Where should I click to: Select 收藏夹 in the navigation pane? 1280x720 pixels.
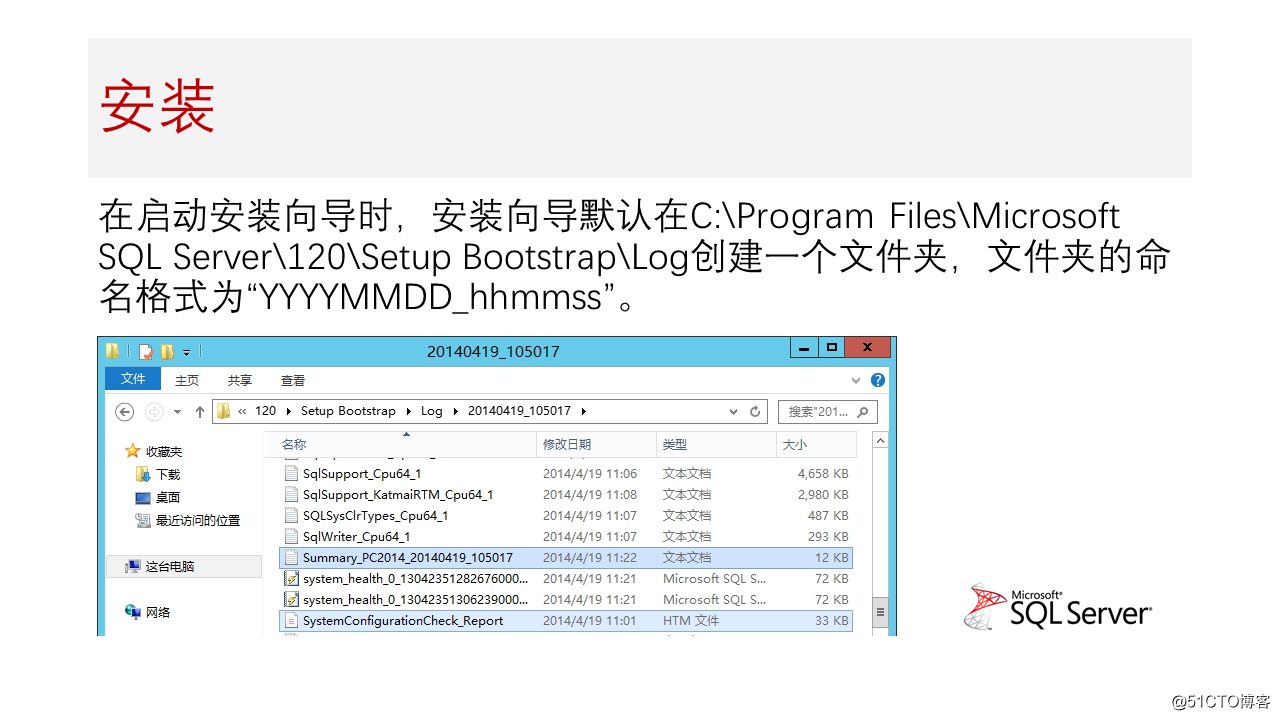(x=164, y=451)
